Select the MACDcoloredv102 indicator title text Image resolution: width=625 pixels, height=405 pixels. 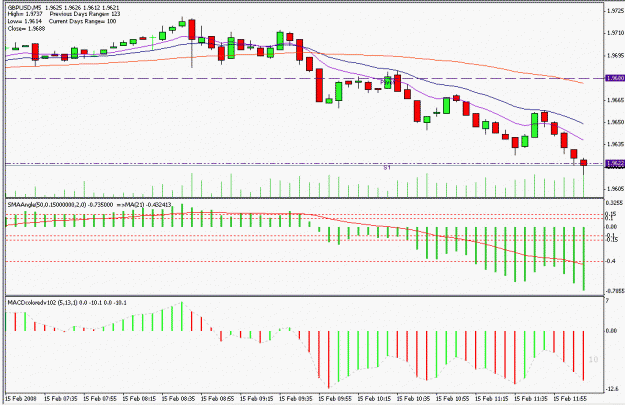coord(67,303)
